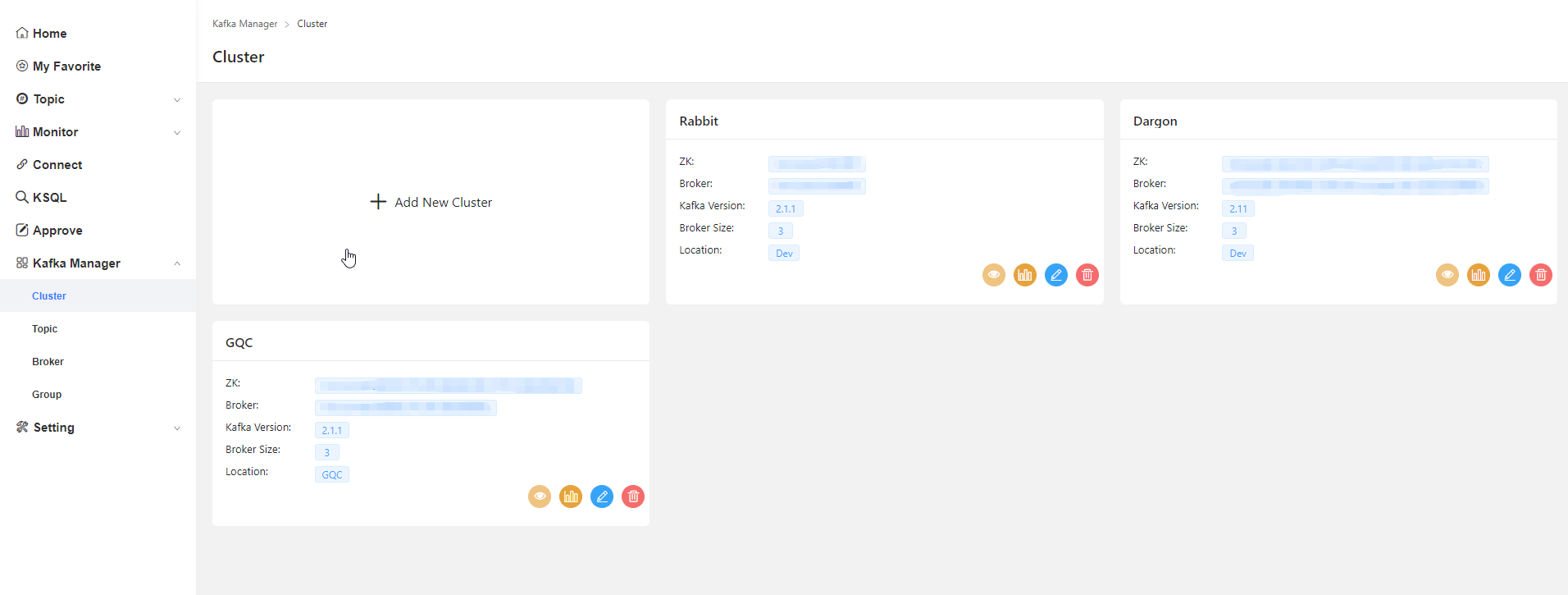This screenshot has height=595, width=1568.
Task: Open the Connect menu item
Action: [98, 164]
